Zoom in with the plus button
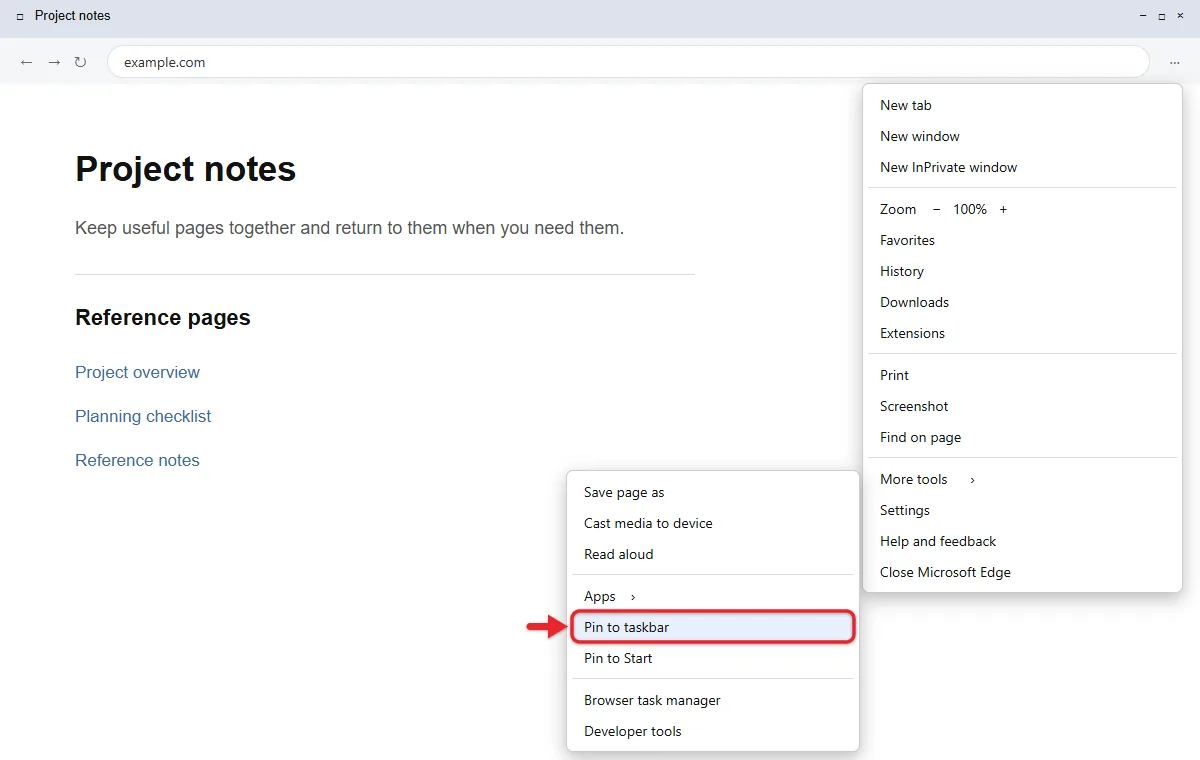This screenshot has width=1200, height=760. point(1003,209)
